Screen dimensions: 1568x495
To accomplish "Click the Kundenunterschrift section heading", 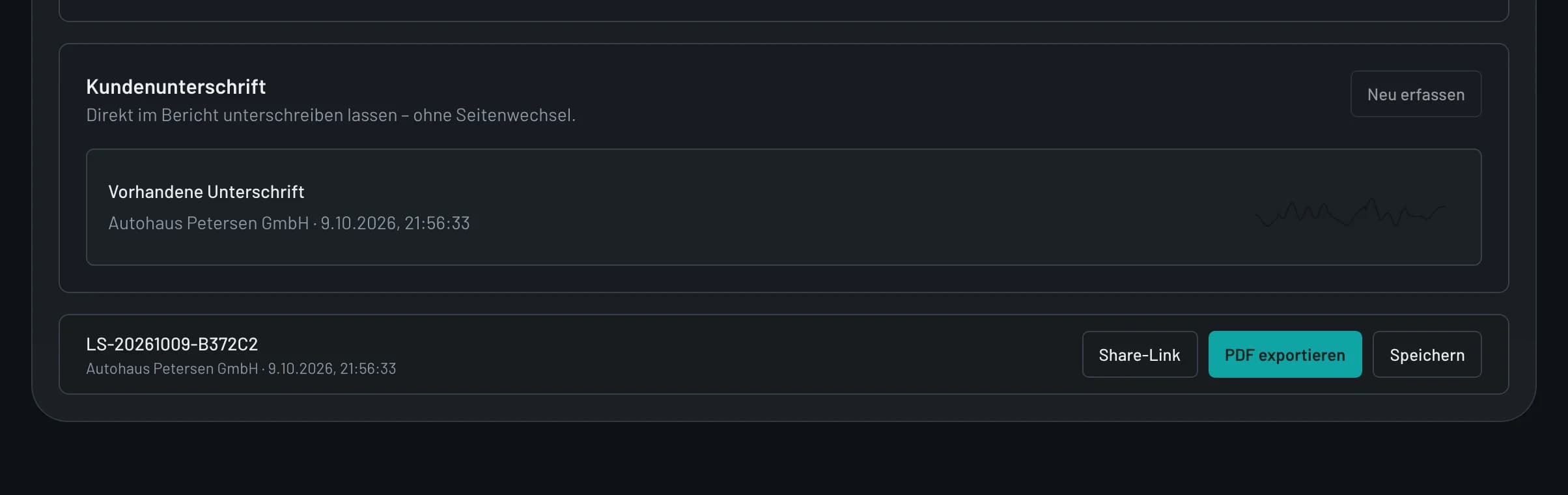I will click(x=176, y=87).
